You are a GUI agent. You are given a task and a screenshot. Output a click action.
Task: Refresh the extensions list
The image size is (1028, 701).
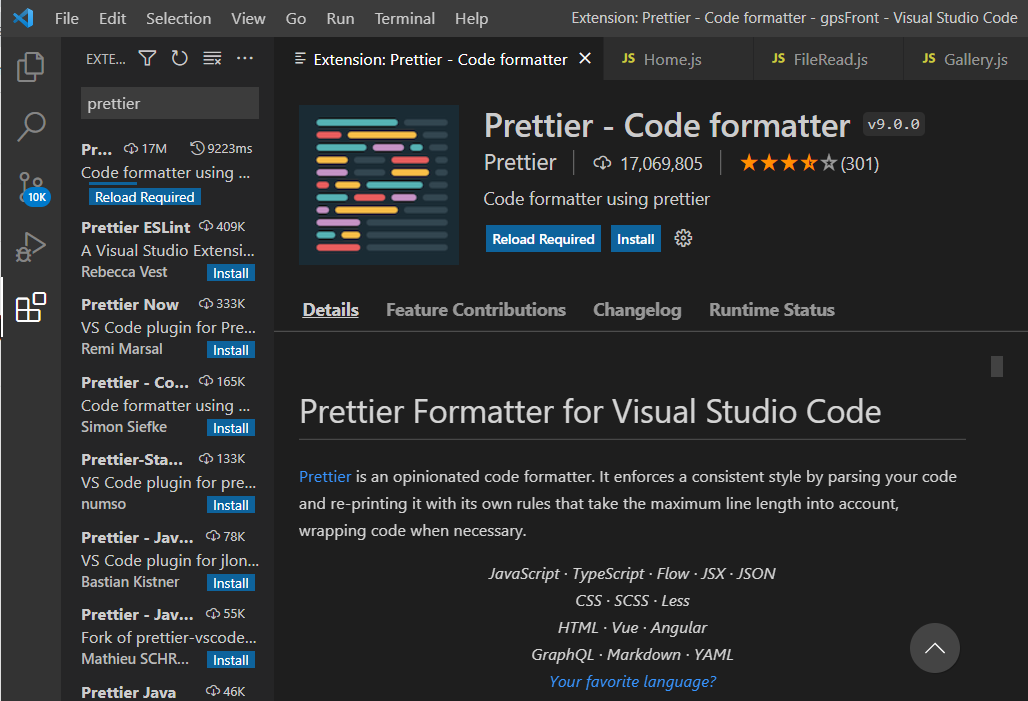click(x=180, y=58)
